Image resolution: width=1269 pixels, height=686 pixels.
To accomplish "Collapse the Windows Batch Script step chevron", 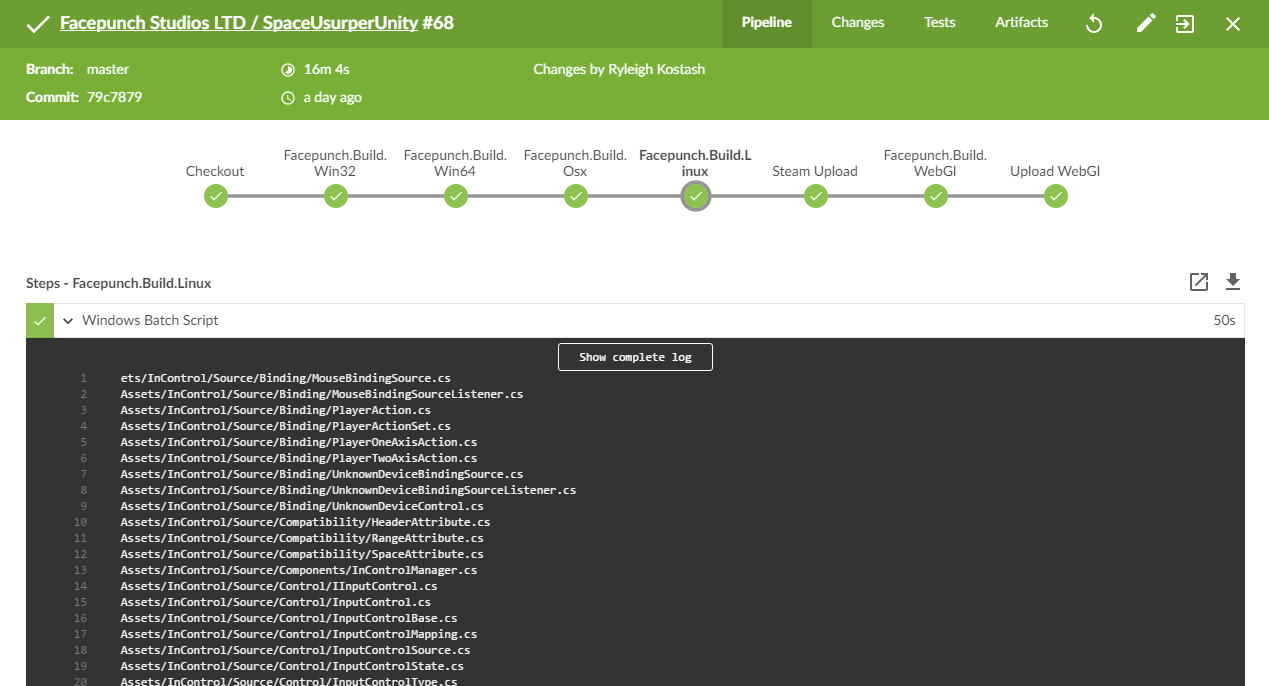I will tap(68, 321).
